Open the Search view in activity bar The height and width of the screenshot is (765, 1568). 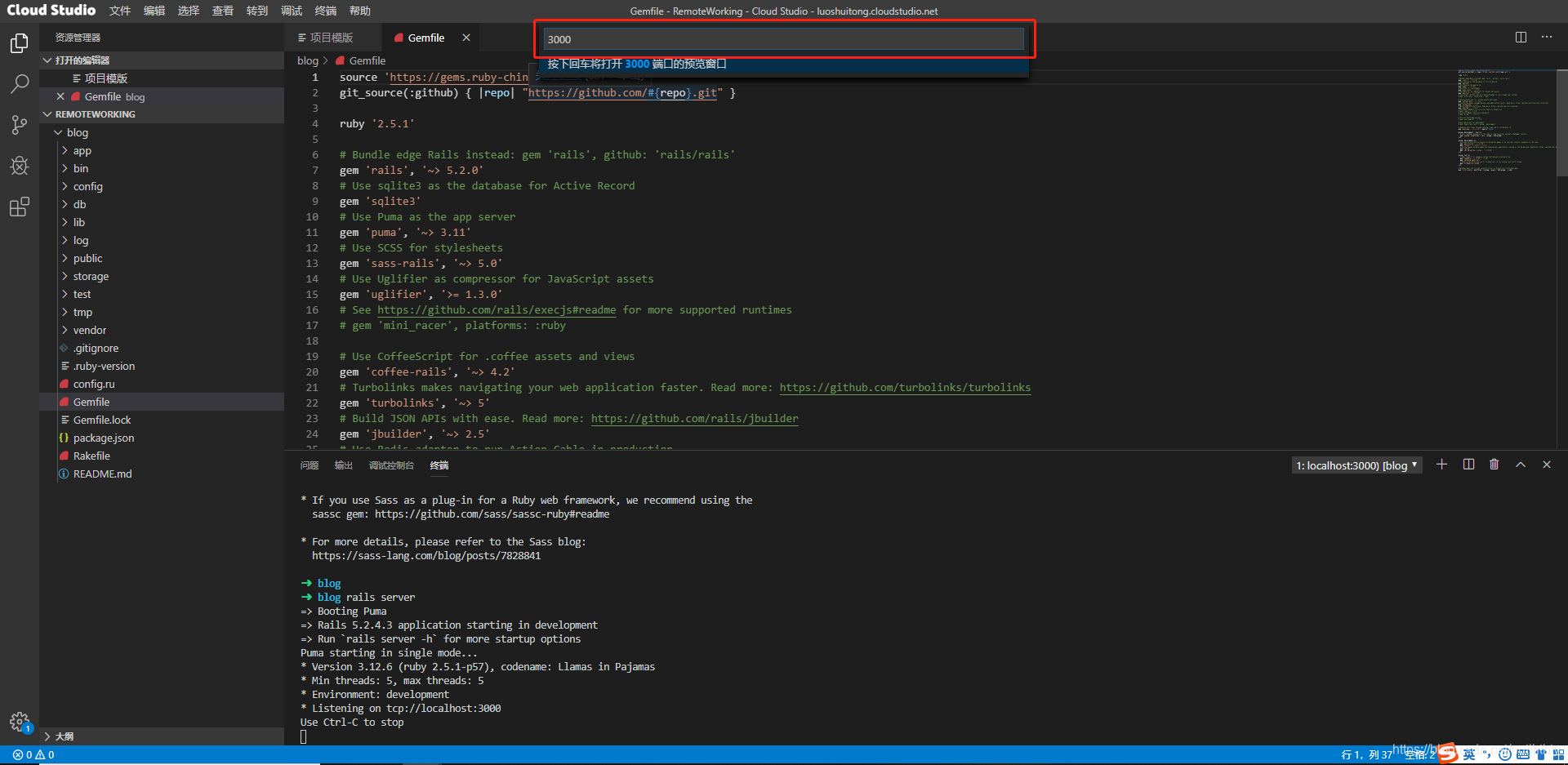[20, 83]
